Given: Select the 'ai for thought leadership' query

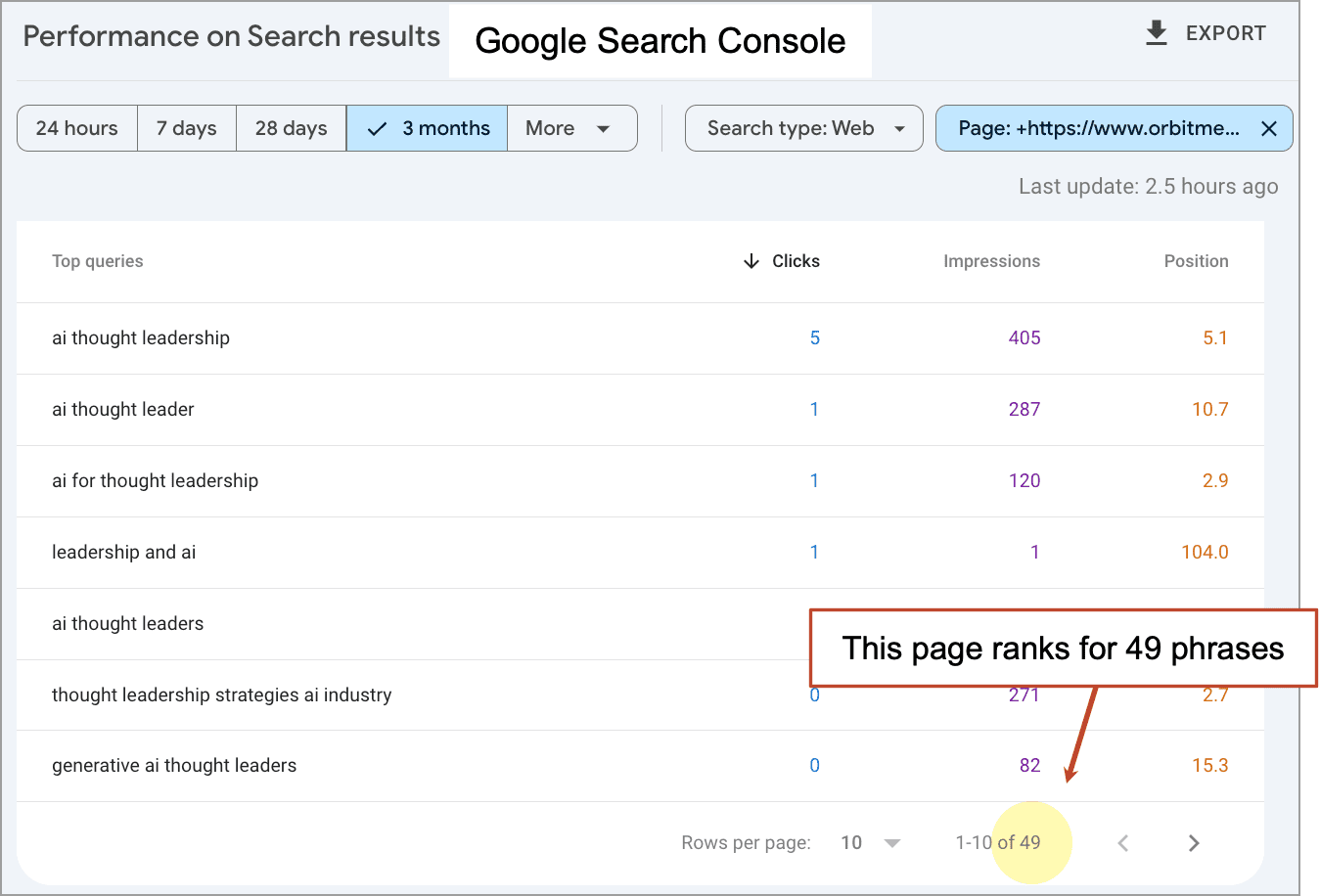Looking at the screenshot, I should pyautogui.click(x=156, y=481).
